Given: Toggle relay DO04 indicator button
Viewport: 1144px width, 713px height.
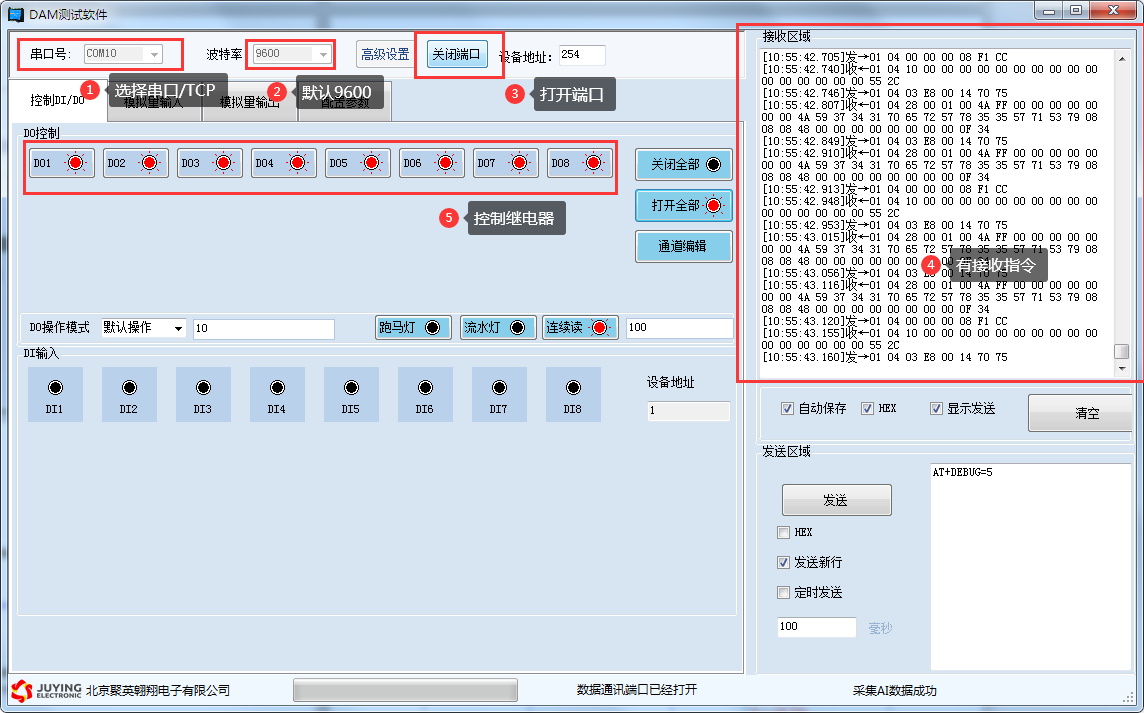Looking at the screenshot, I should pos(284,163).
